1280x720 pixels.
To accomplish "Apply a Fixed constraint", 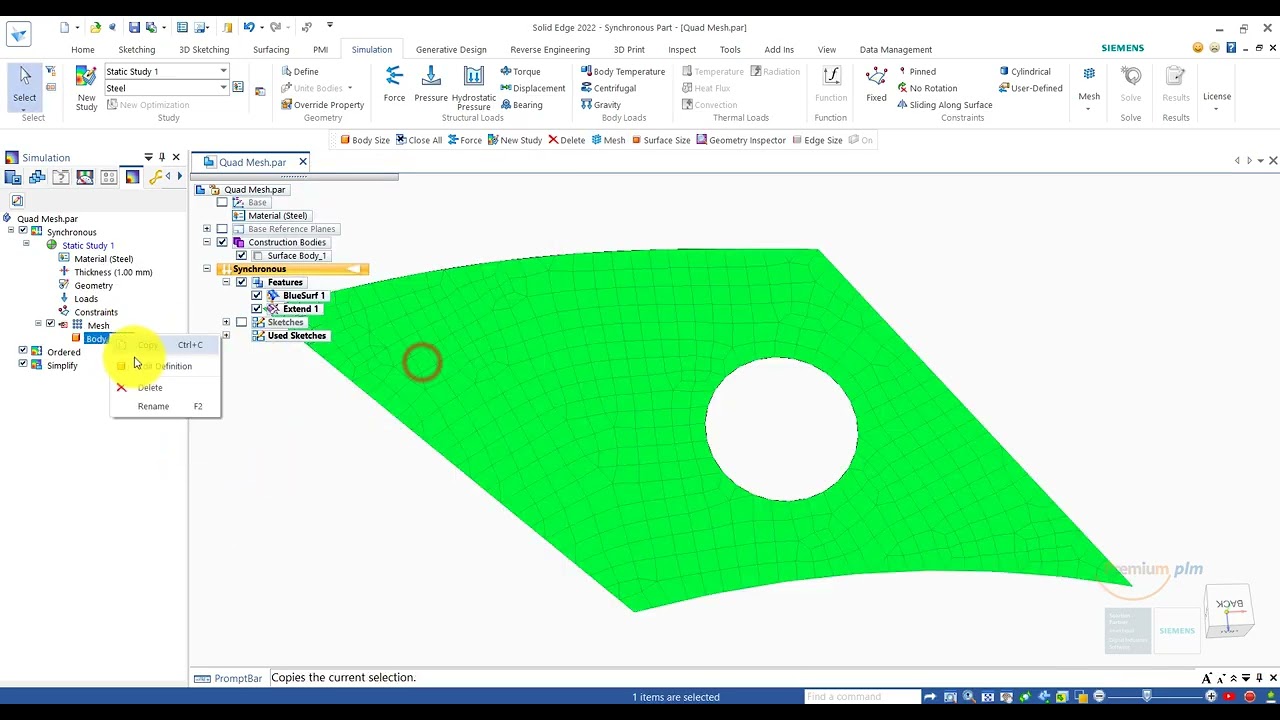I will pyautogui.click(x=876, y=84).
